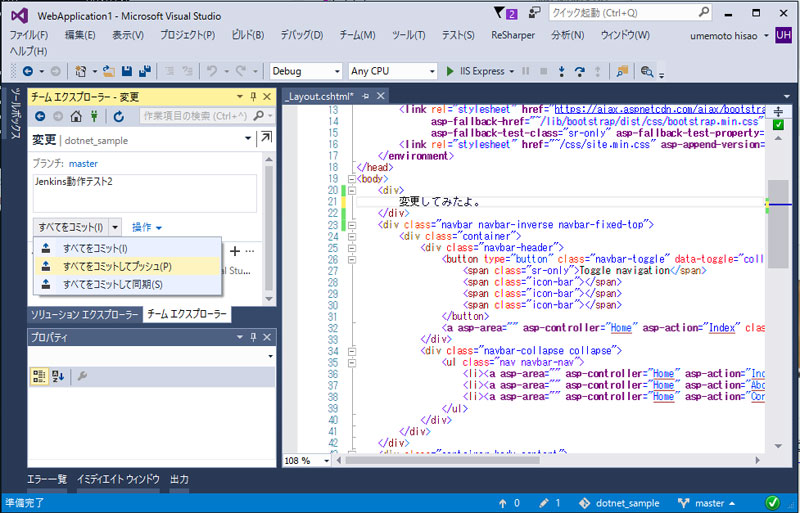
Task: Click the ツールボックス side tab
Action: pos(16,113)
